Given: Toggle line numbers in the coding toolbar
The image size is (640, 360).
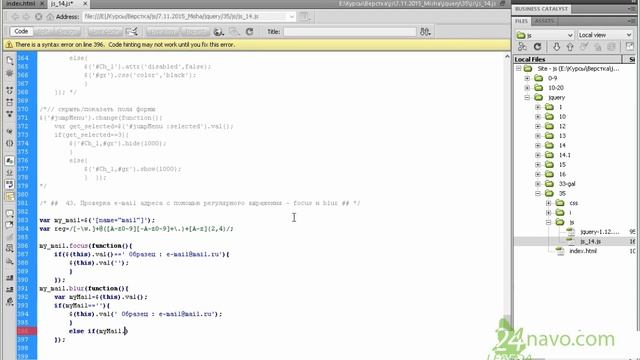Looking at the screenshot, I should point(10,161).
